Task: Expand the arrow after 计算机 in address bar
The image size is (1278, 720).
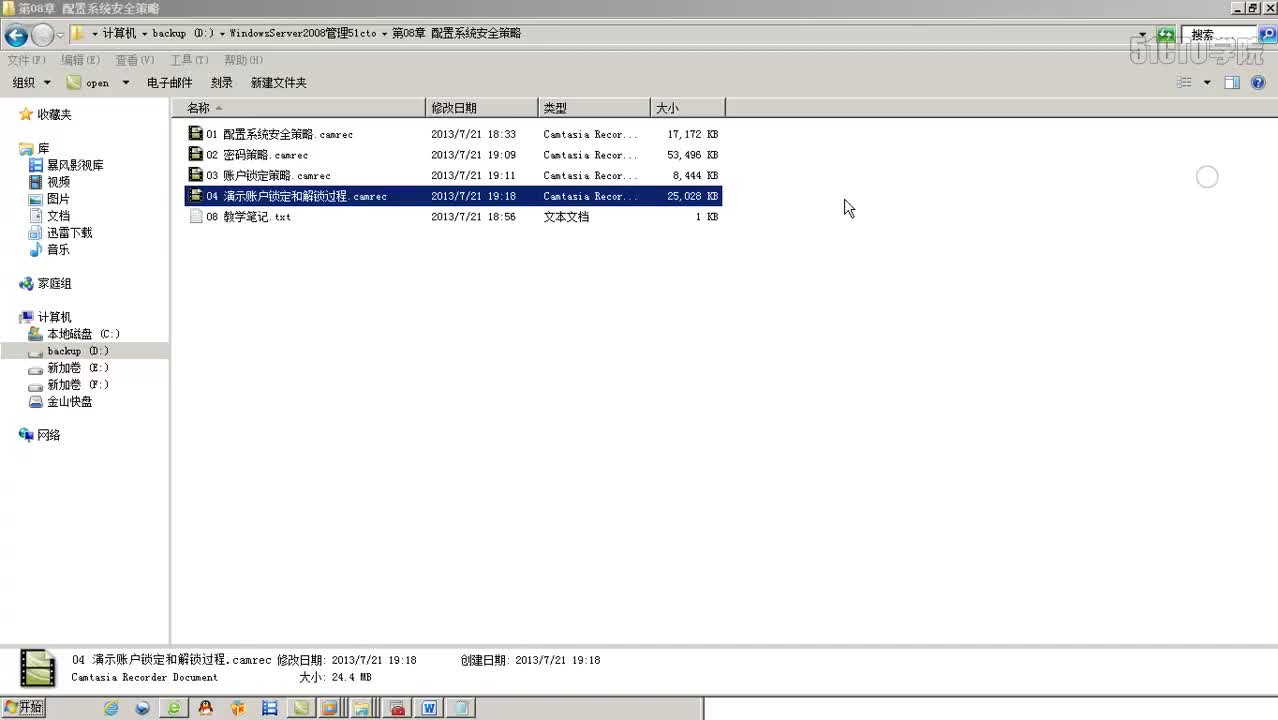Action: click(144, 34)
